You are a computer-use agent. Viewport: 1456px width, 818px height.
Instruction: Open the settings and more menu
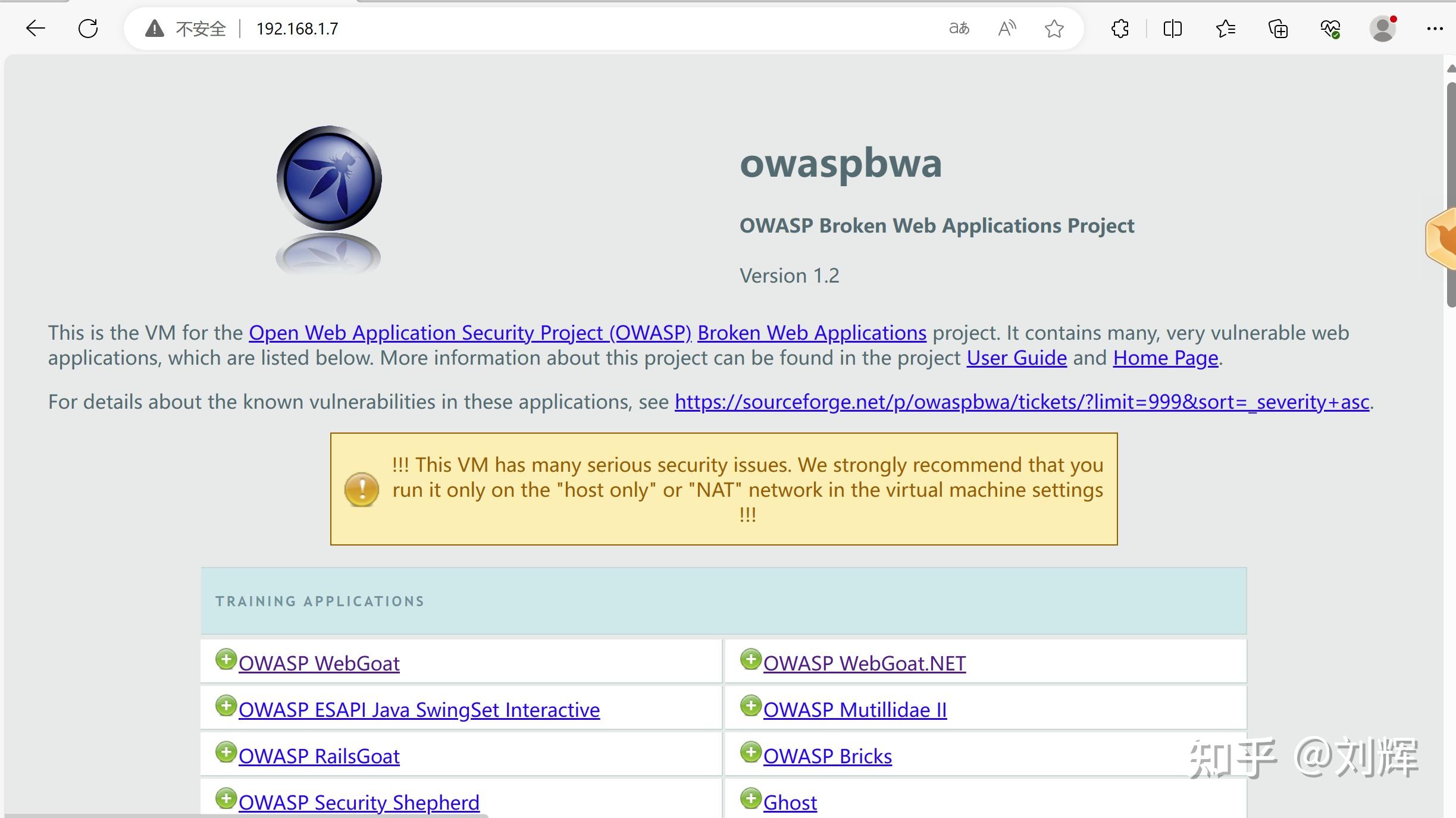(x=1435, y=29)
